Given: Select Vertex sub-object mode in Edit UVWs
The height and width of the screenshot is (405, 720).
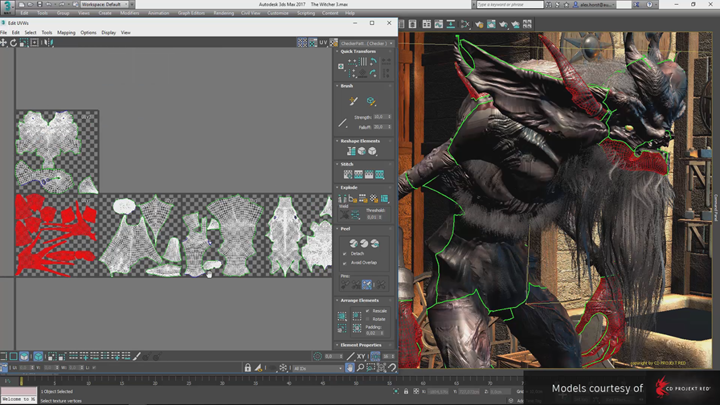Looking at the screenshot, I should pos(3,356).
